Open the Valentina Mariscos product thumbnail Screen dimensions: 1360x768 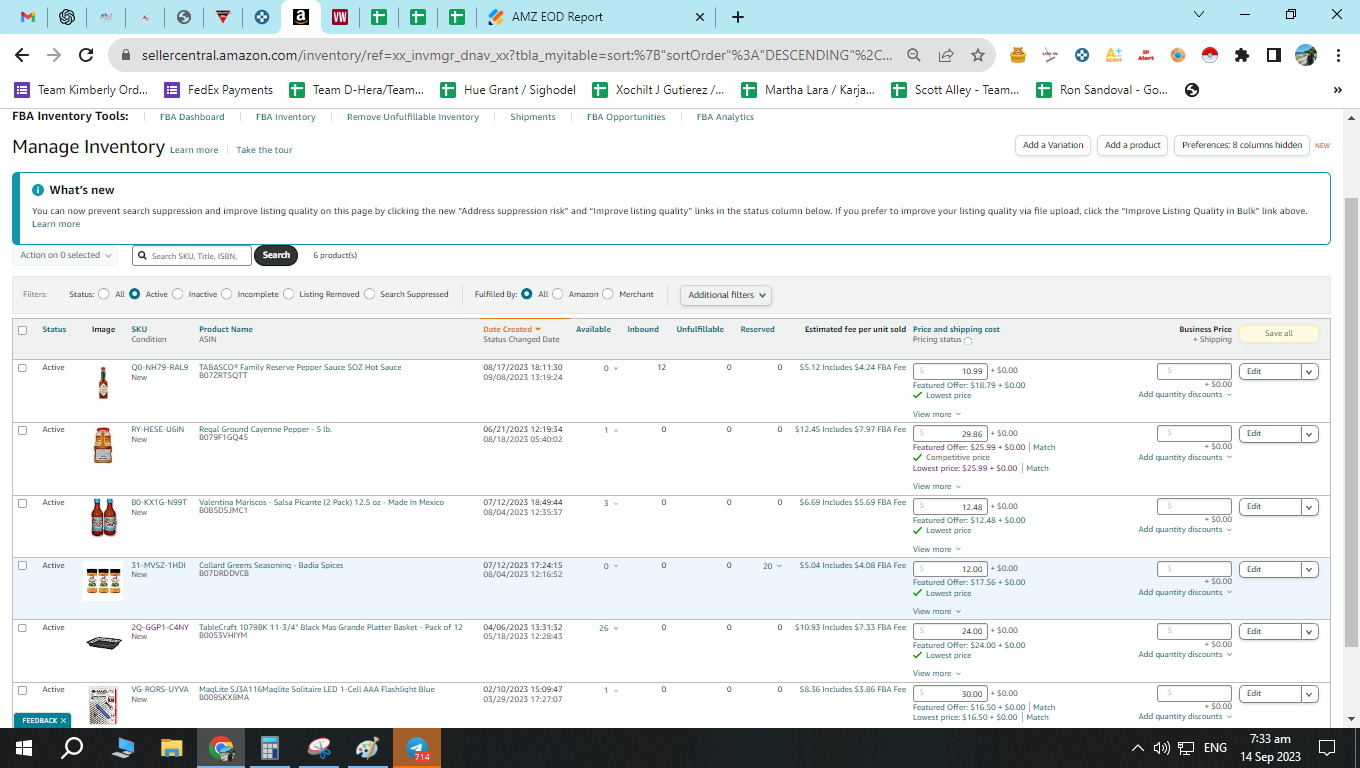point(103,517)
